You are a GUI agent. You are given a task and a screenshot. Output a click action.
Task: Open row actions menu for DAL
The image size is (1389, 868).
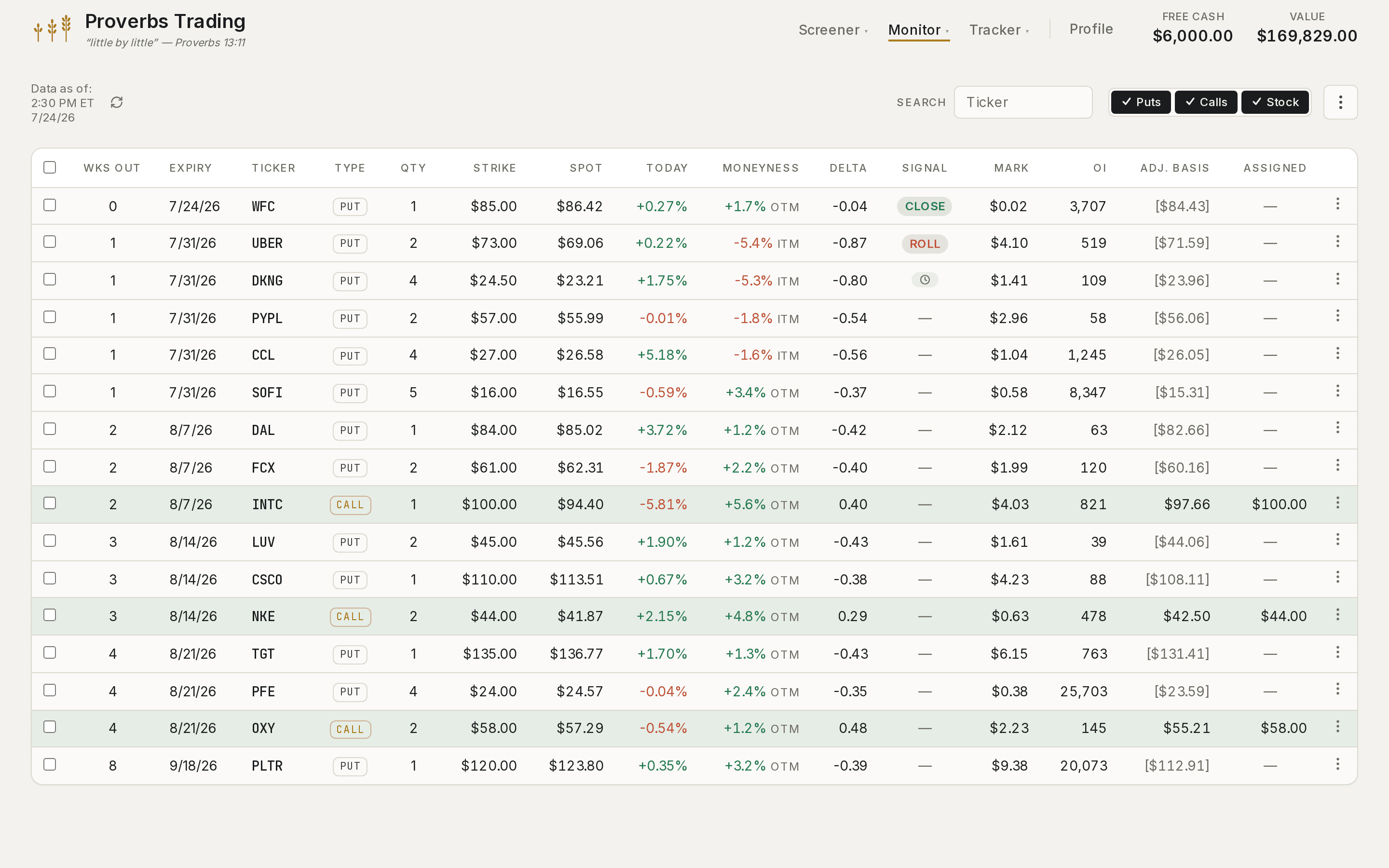(x=1337, y=428)
